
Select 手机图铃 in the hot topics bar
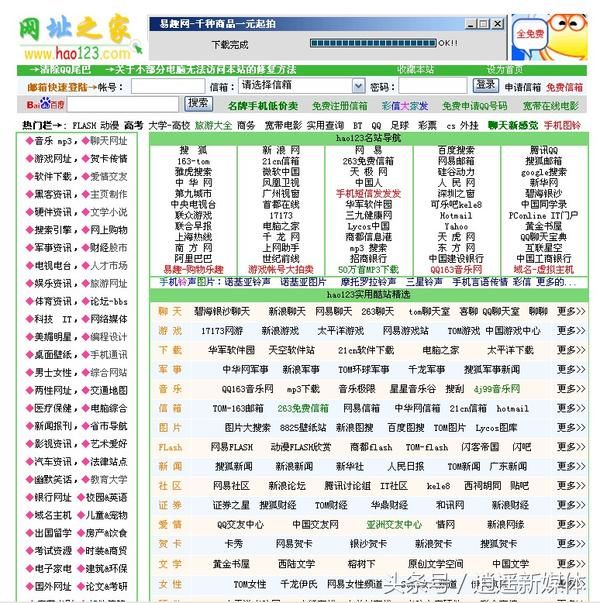562,125
